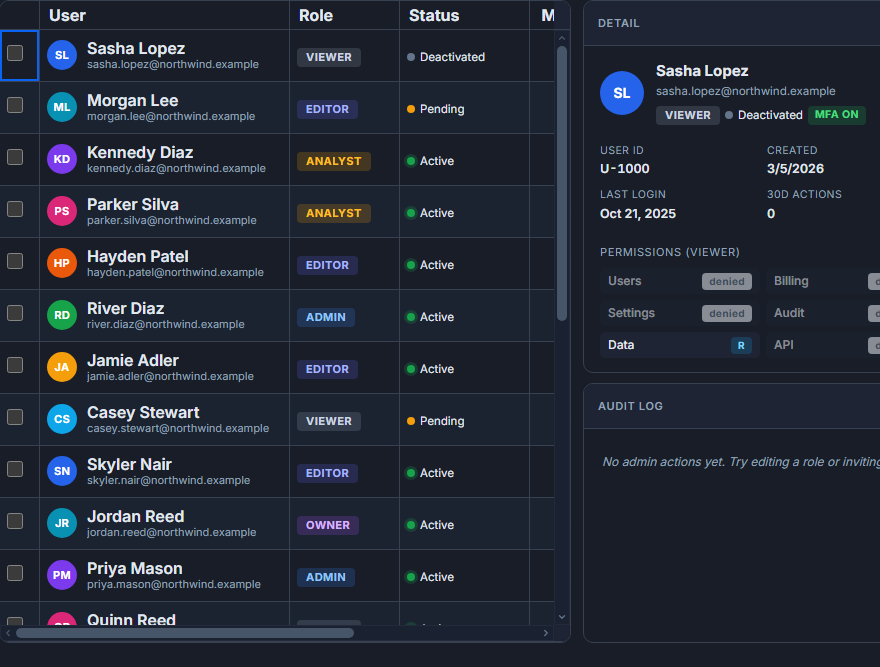The height and width of the screenshot is (667, 880).
Task: Select Sasha Lopez row checkbox
Action: 15,53
